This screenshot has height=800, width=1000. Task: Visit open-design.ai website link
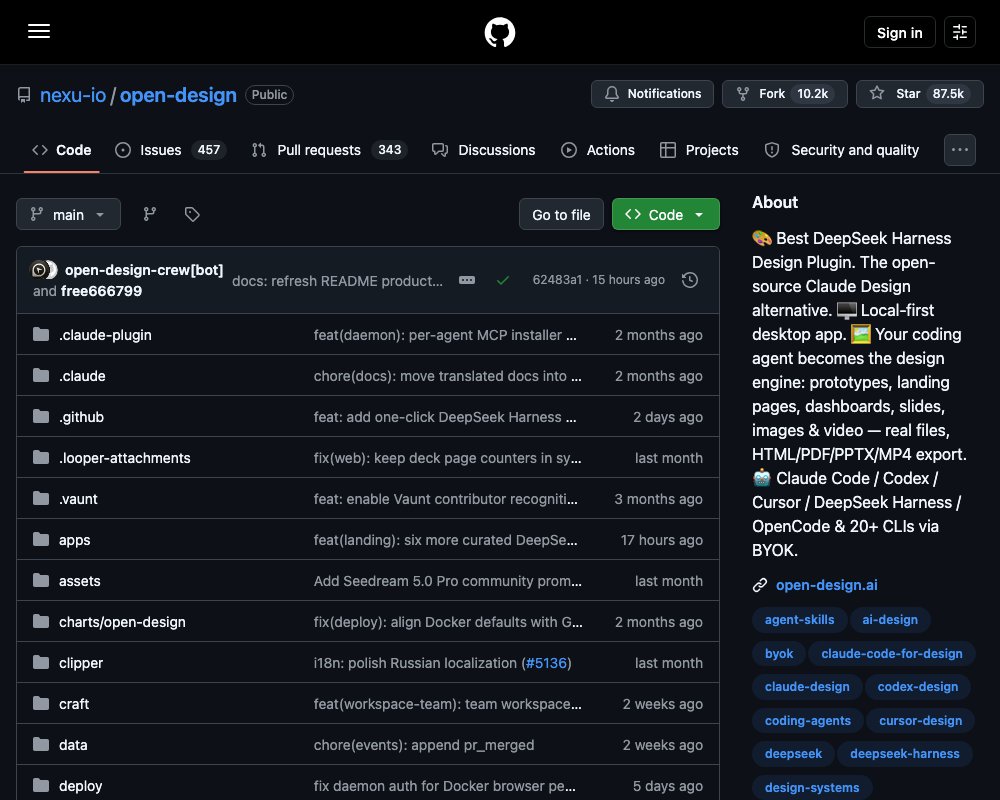pyautogui.click(x=827, y=585)
